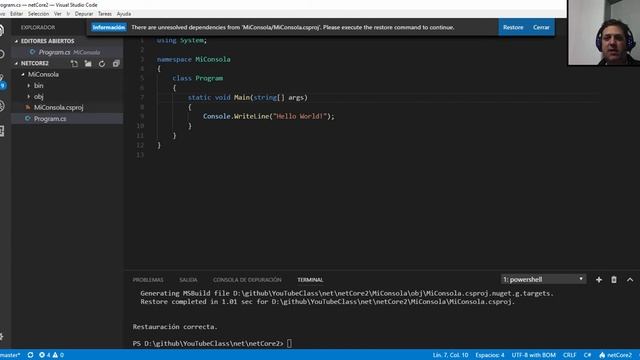Click the master branch in the status bar
The width and height of the screenshot is (640, 360).
(x=10, y=355)
